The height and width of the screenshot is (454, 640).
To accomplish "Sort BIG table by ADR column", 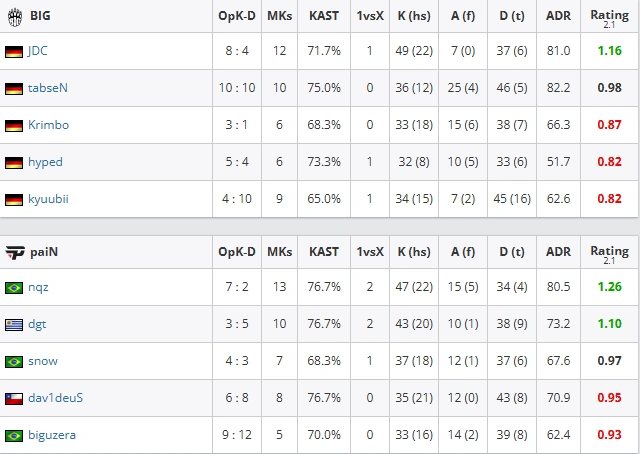I will point(558,16).
